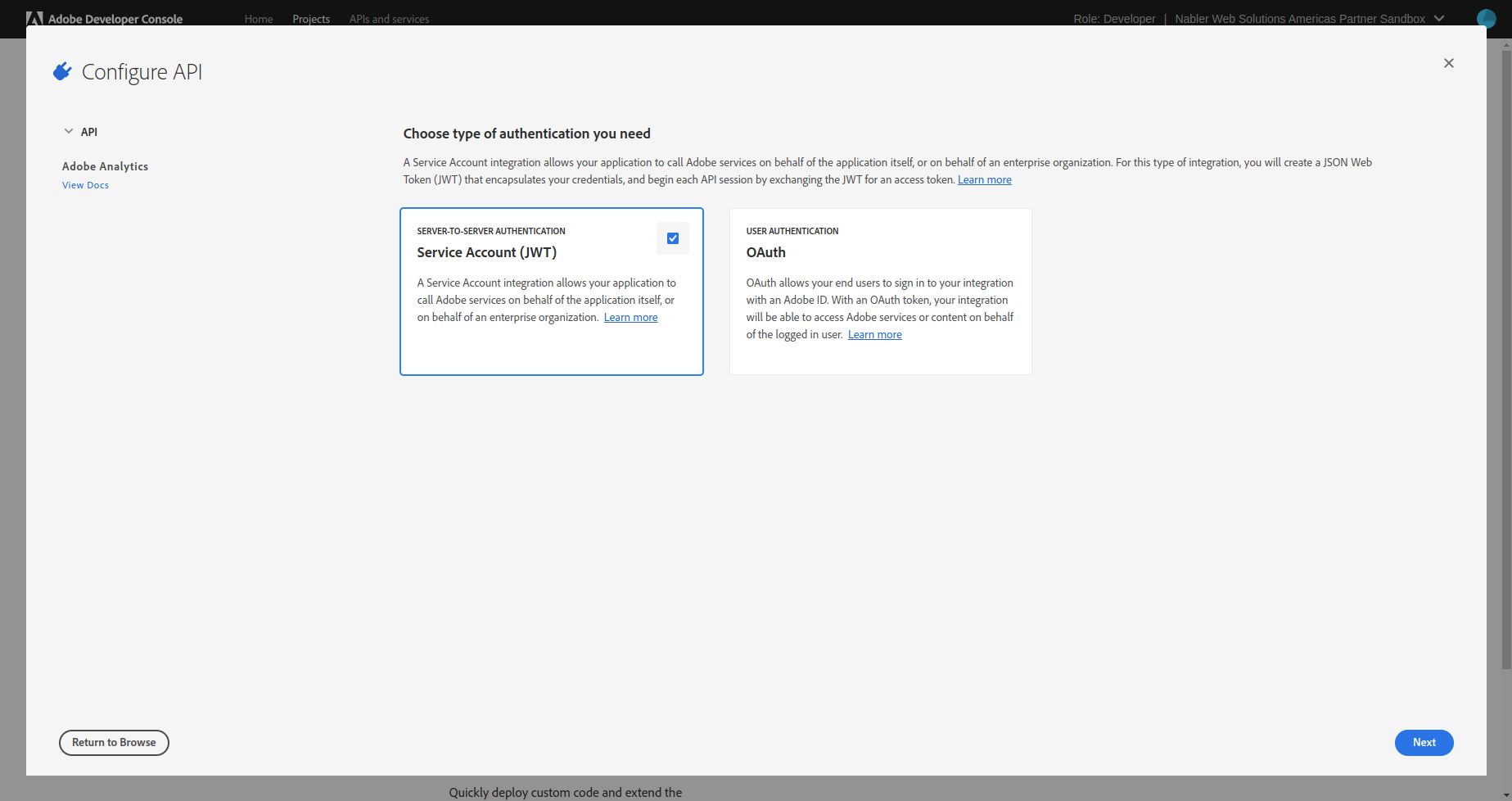Open the View Docs link under Adobe Analytics
This screenshot has height=801, width=1512.
(84, 184)
